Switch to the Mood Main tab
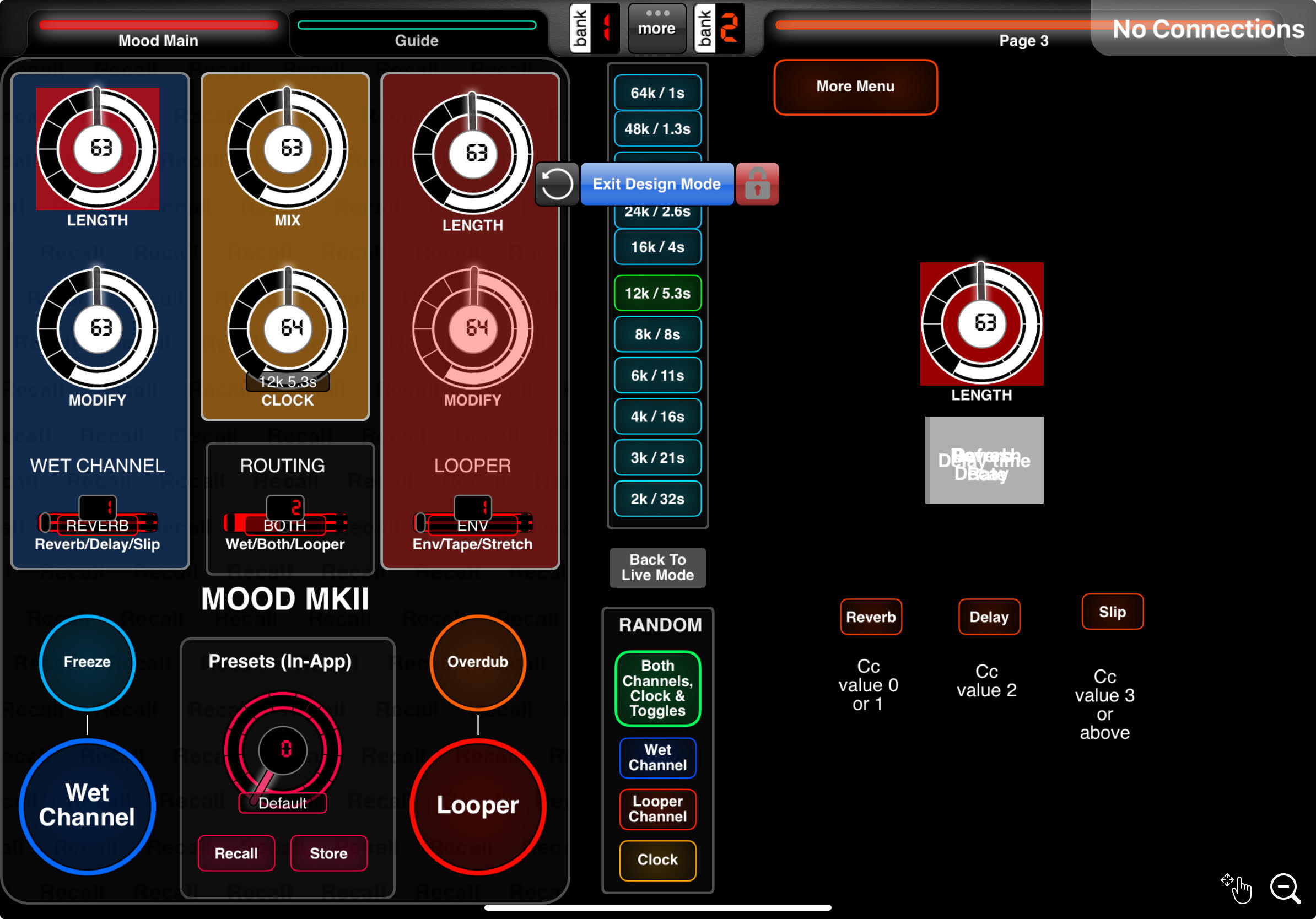Image resolution: width=1316 pixels, height=919 pixels. pyautogui.click(x=158, y=33)
